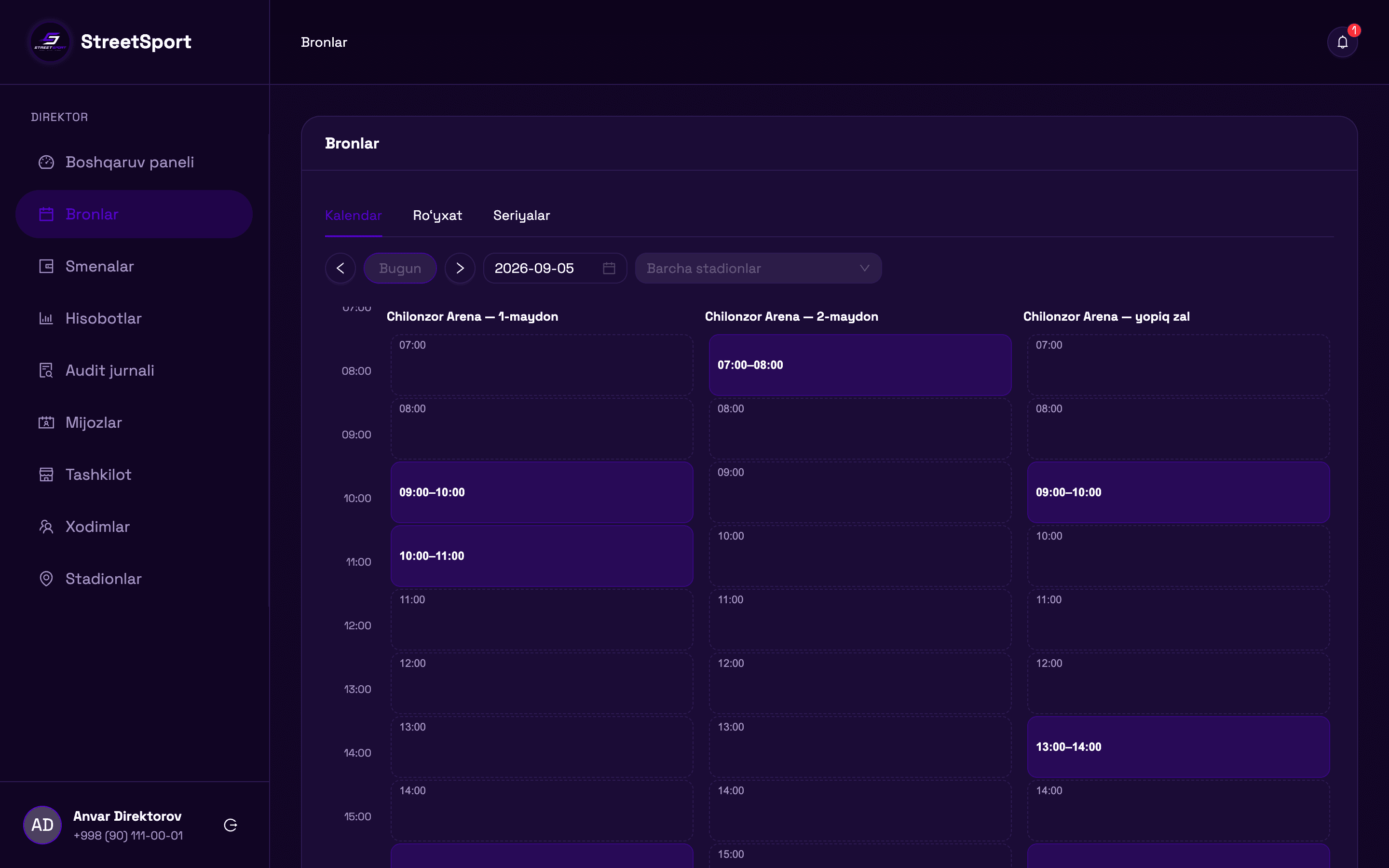Open Tashkilot in the sidebar
This screenshot has height=868, width=1389.
(x=134, y=475)
